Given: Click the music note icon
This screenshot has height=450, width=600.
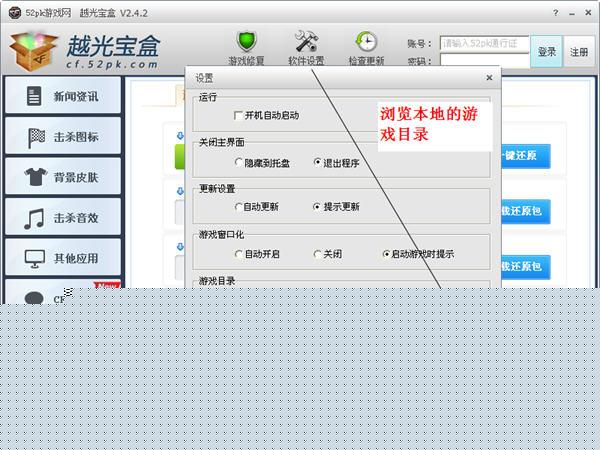Looking at the screenshot, I should [34, 219].
